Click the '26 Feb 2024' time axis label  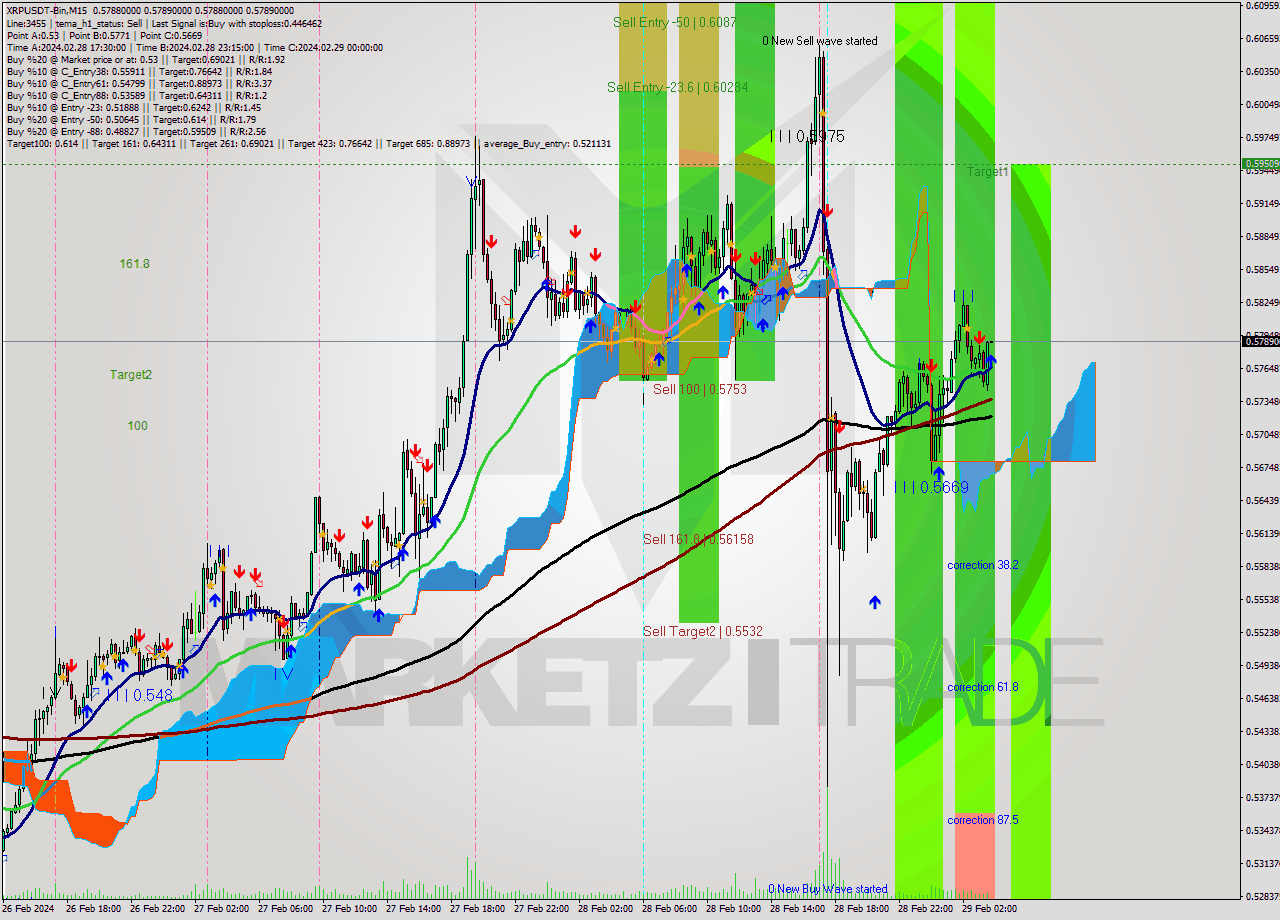pyautogui.click(x=29, y=909)
